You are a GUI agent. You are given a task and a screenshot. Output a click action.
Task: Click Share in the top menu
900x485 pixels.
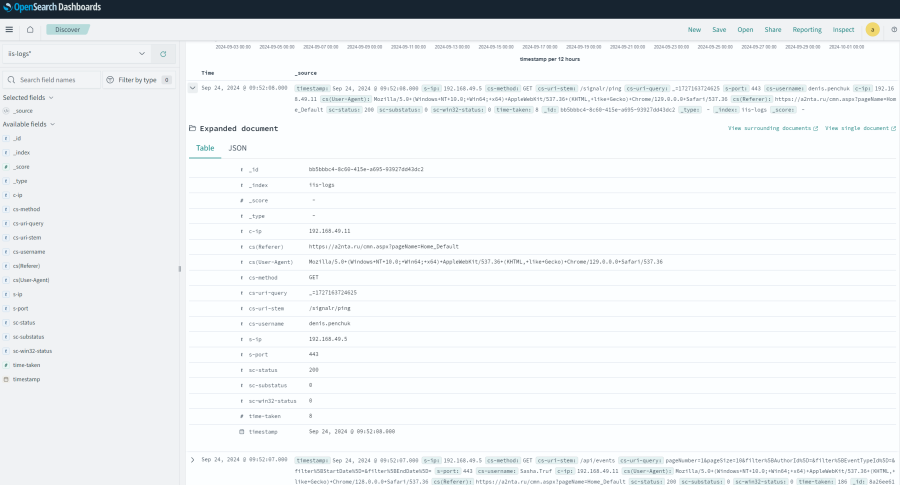[x=773, y=30]
